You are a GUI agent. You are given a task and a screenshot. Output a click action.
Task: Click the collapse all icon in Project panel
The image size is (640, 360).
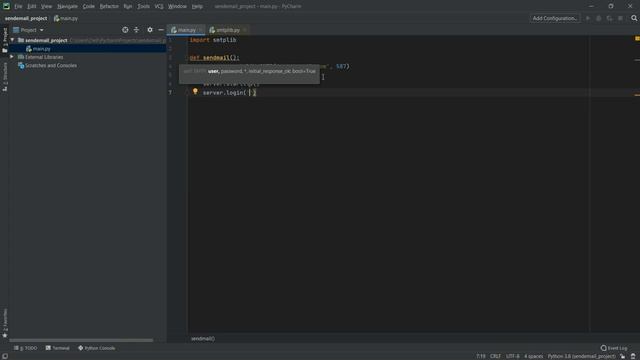tap(136, 30)
